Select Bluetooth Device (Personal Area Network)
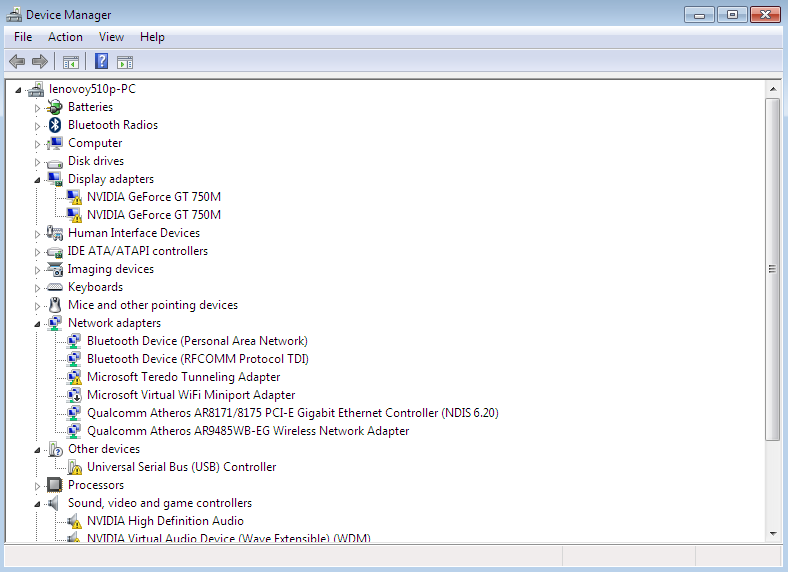The height and width of the screenshot is (572, 788). (197, 341)
